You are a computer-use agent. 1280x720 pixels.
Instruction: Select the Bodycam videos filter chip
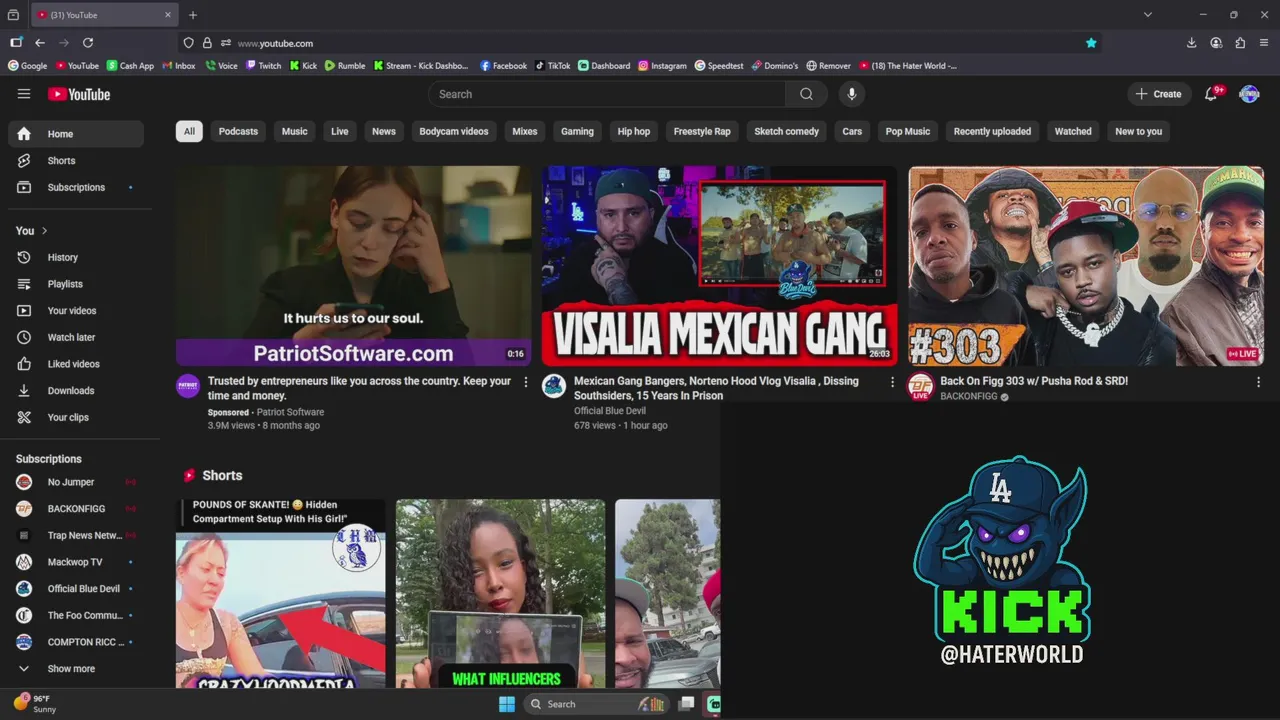pos(454,131)
